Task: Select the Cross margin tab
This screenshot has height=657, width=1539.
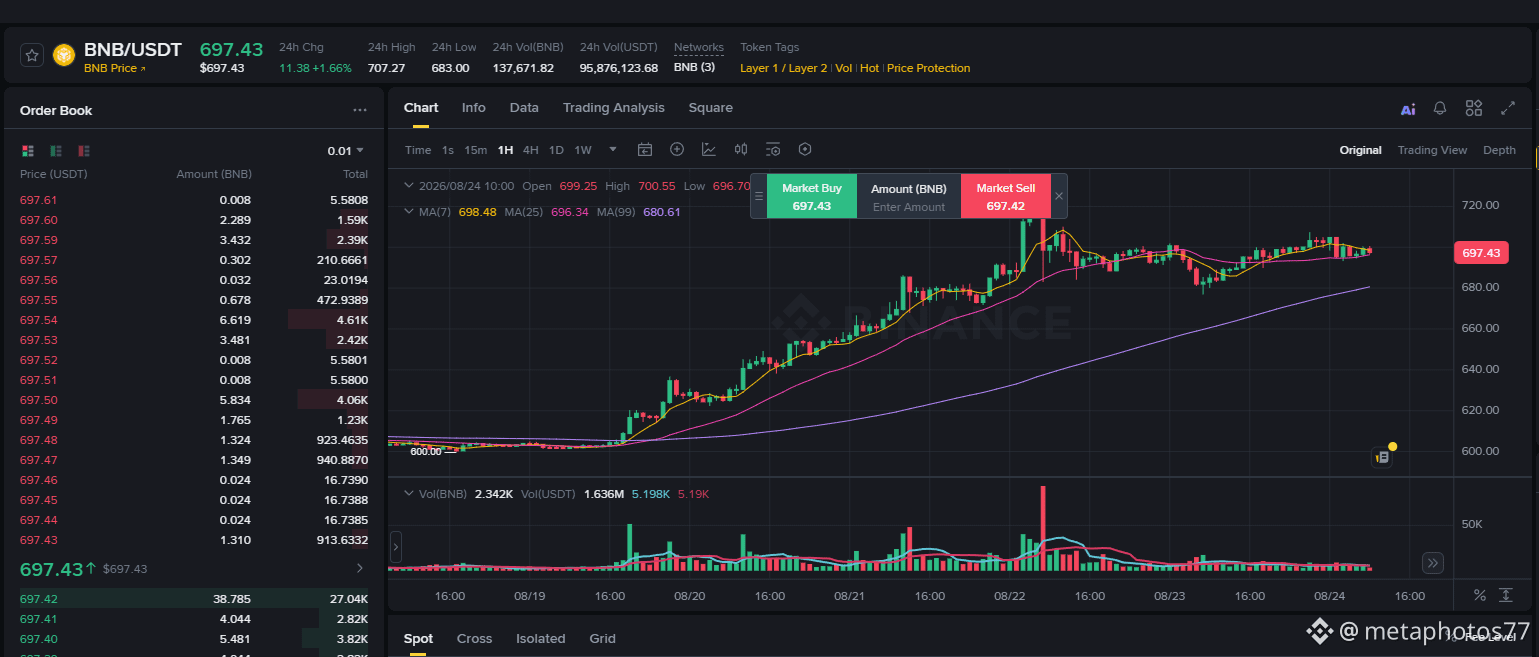Action: point(475,638)
